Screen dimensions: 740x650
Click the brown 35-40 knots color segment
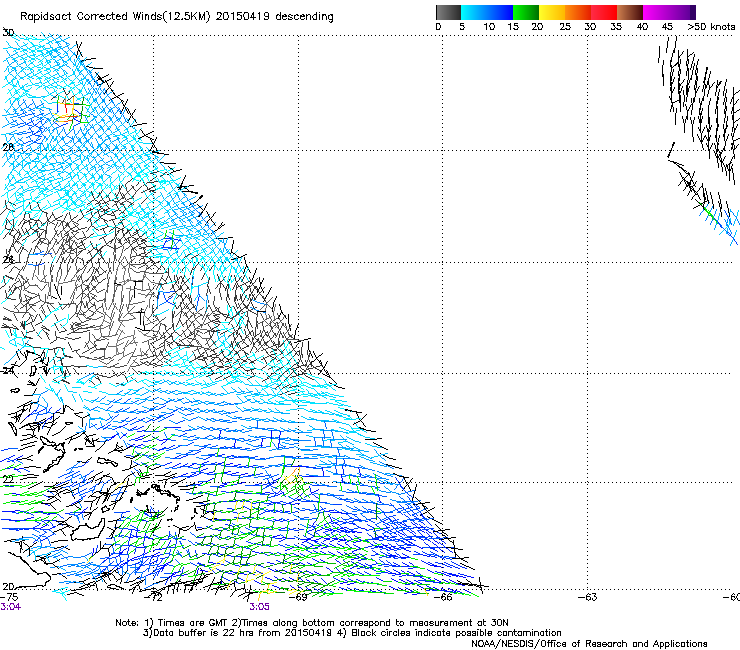630,12
